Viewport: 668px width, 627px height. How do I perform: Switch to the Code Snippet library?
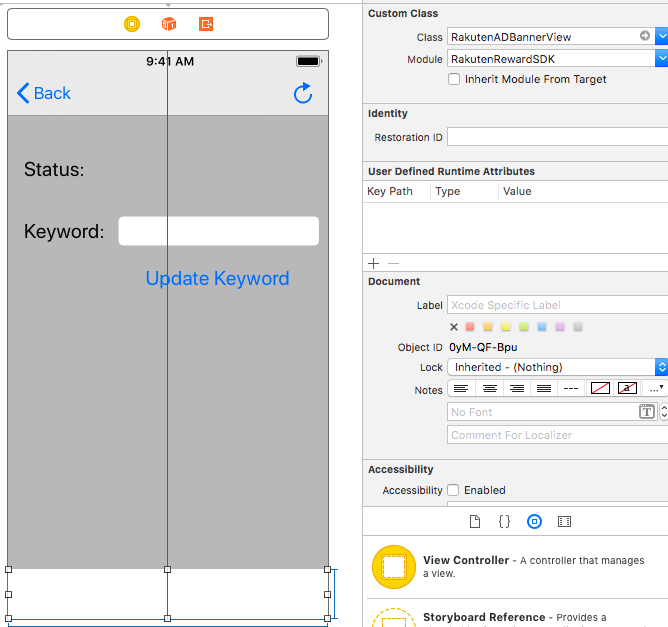pyautogui.click(x=505, y=522)
